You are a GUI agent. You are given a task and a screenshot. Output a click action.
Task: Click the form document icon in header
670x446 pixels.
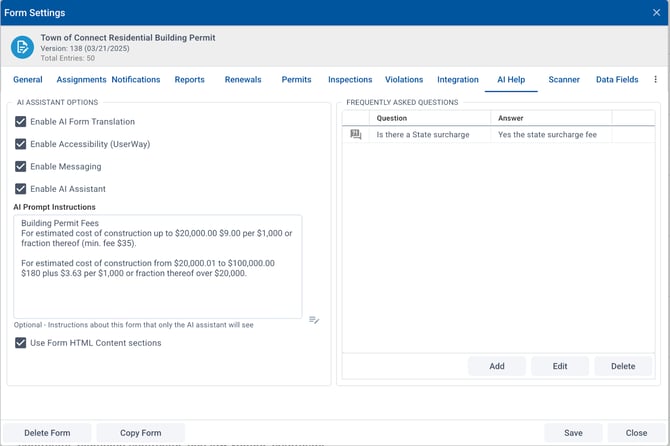point(22,47)
